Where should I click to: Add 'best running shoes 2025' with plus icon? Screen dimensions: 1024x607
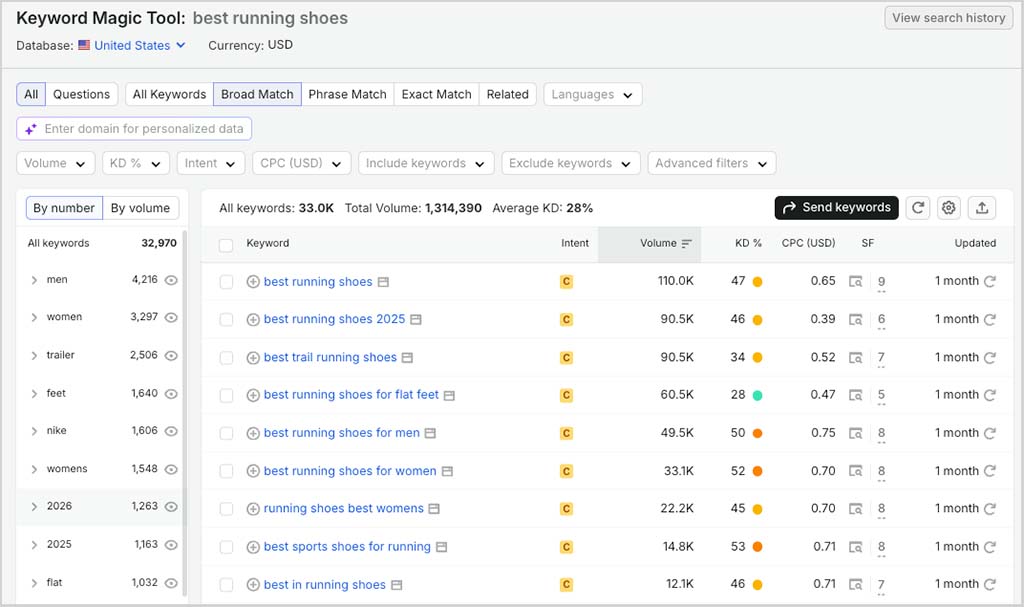[x=253, y=320]
